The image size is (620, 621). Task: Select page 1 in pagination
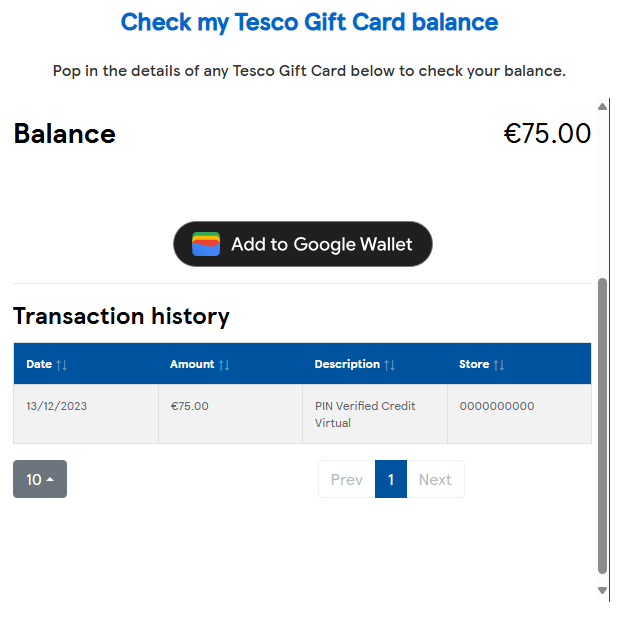coord(391,479)
